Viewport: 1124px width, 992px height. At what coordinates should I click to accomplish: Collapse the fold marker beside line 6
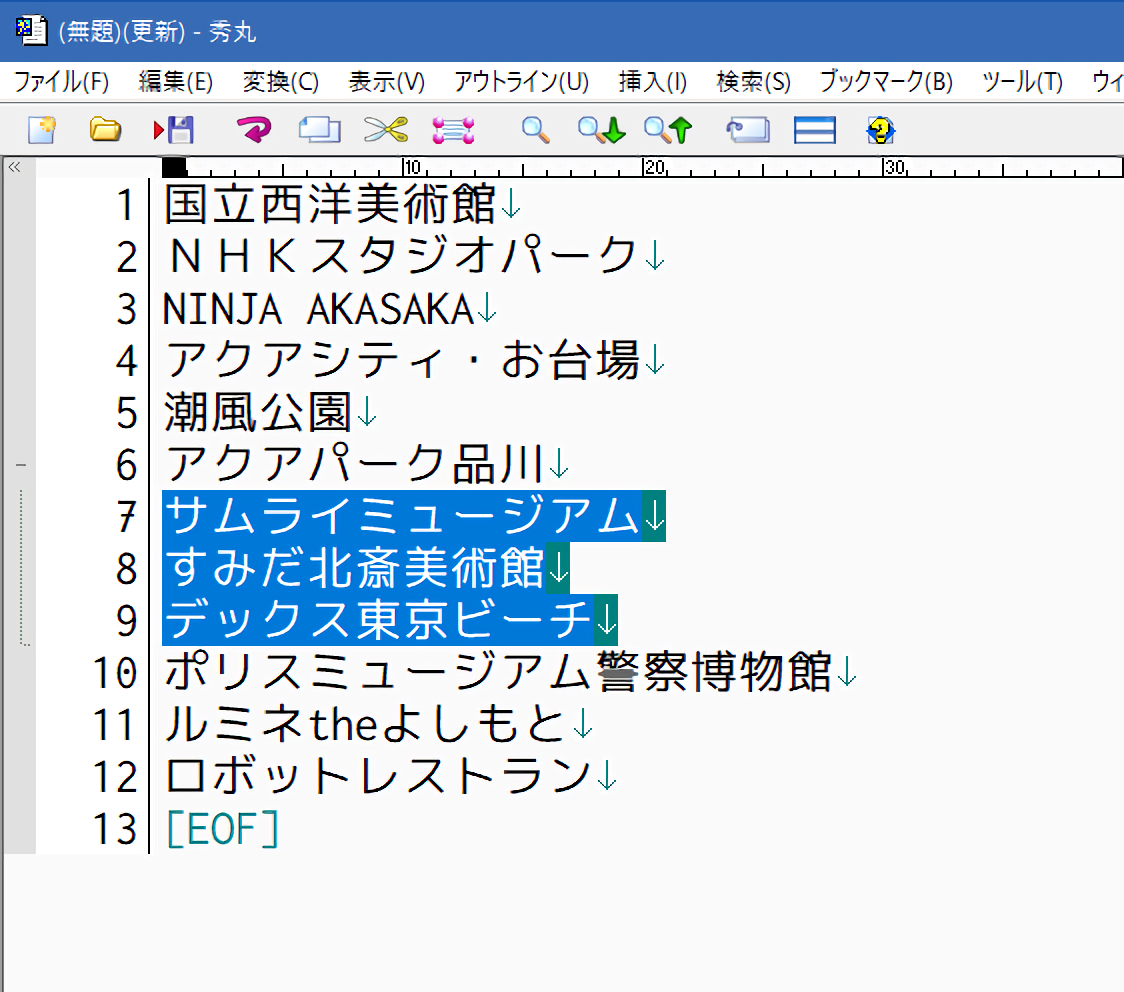point(21,465)
